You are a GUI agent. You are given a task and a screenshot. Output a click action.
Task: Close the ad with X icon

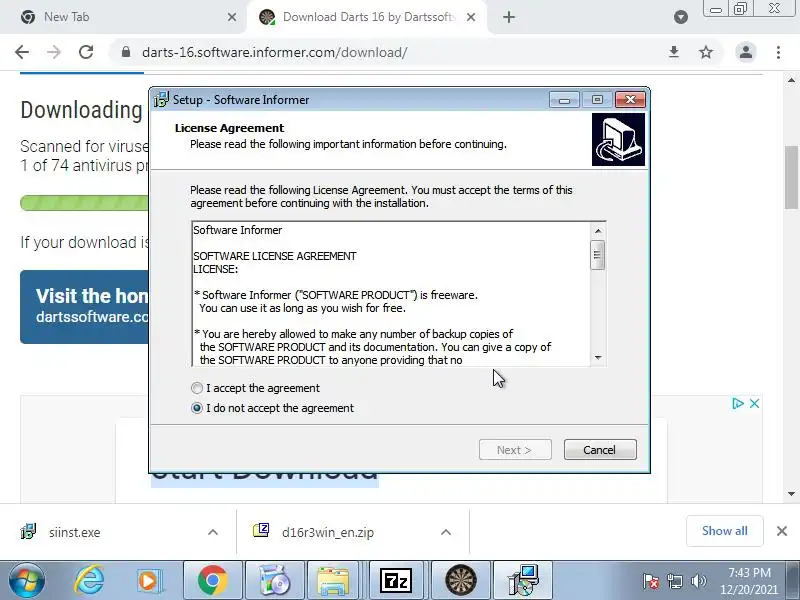point(755,404)
